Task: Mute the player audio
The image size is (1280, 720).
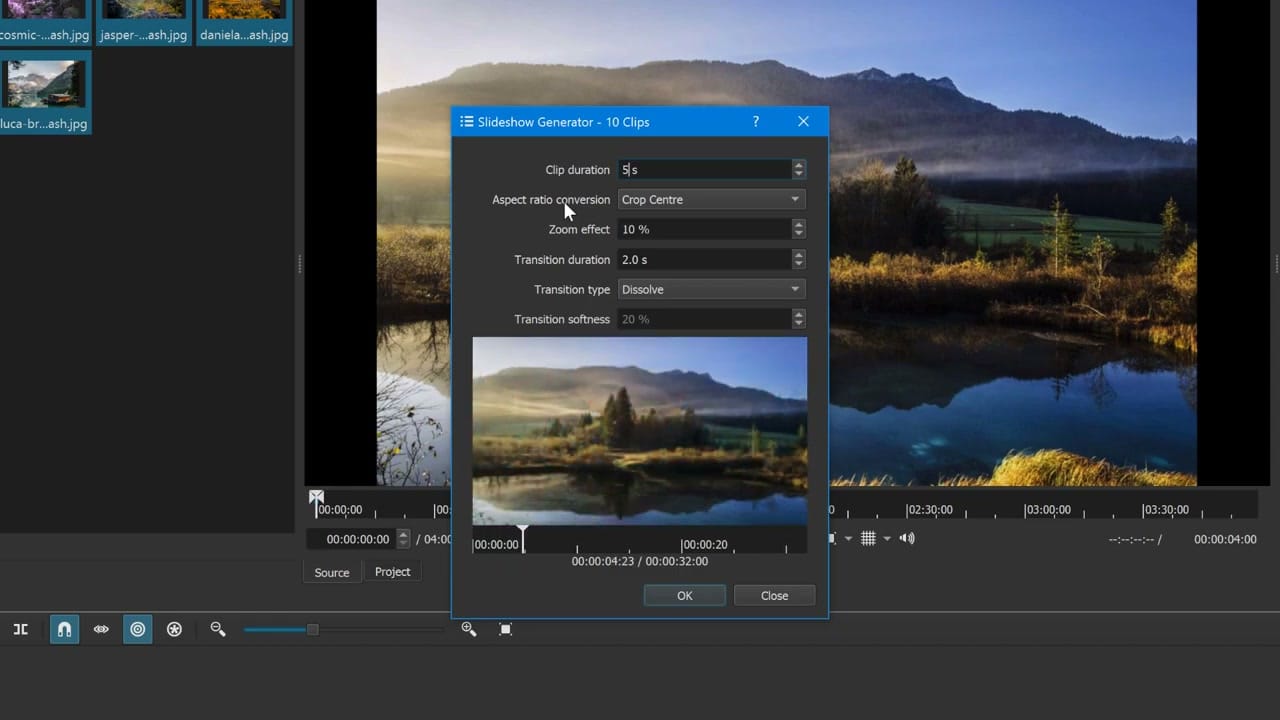Action: point(905,538)
